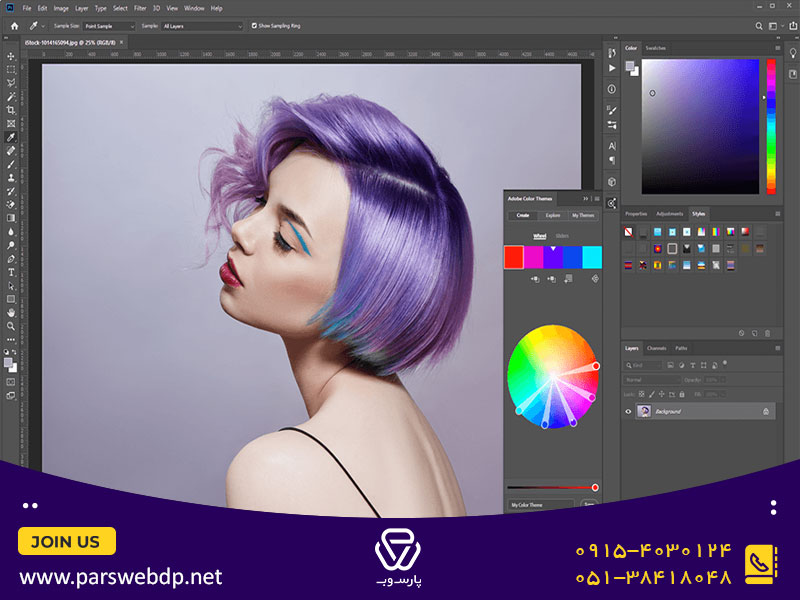
Task: Toggle lock transparent pixels in Layers
Action: click(x=642, y=394)
